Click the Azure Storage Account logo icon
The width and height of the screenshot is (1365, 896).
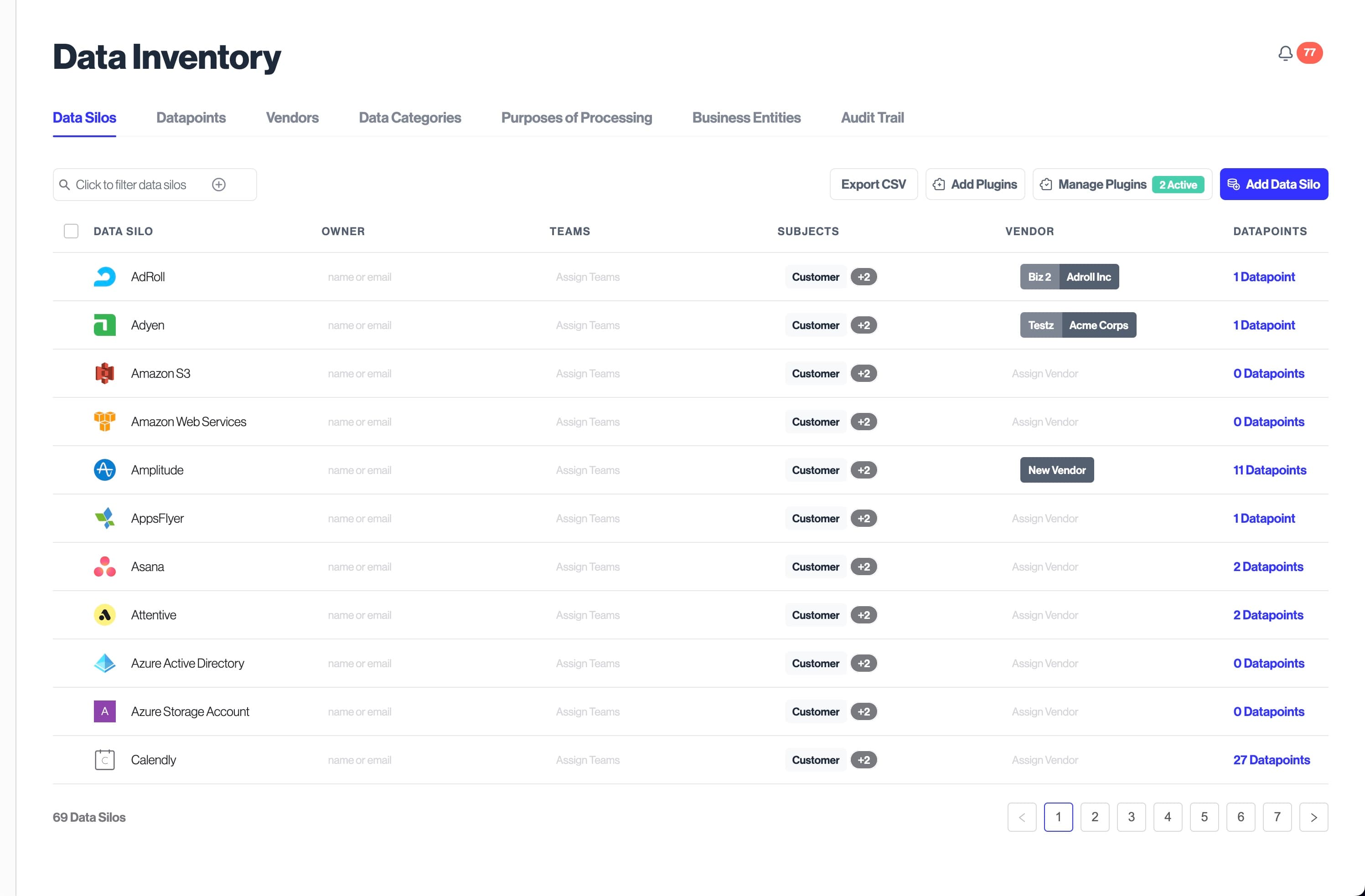pos(104,711)
